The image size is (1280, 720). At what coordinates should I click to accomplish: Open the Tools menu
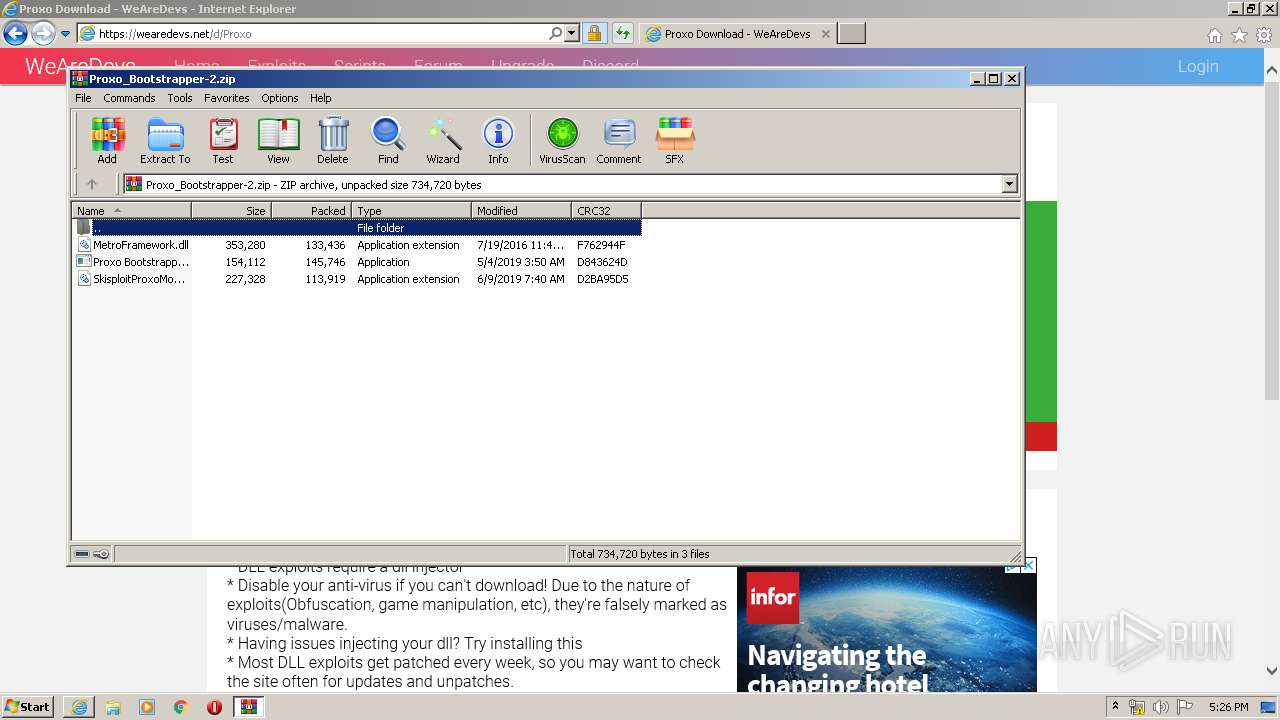tap(180, 98)
